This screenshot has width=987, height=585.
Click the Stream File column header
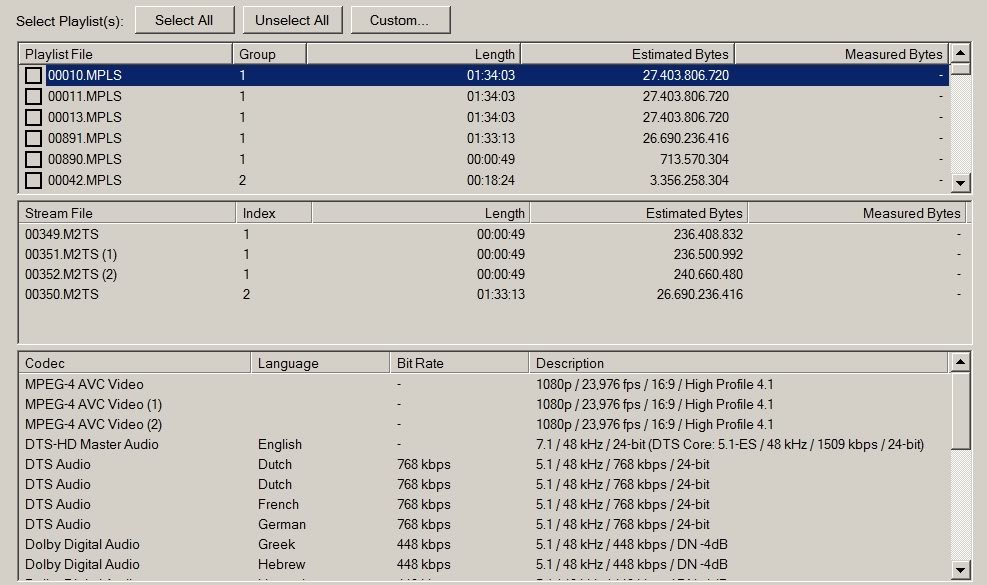[127, 213]
